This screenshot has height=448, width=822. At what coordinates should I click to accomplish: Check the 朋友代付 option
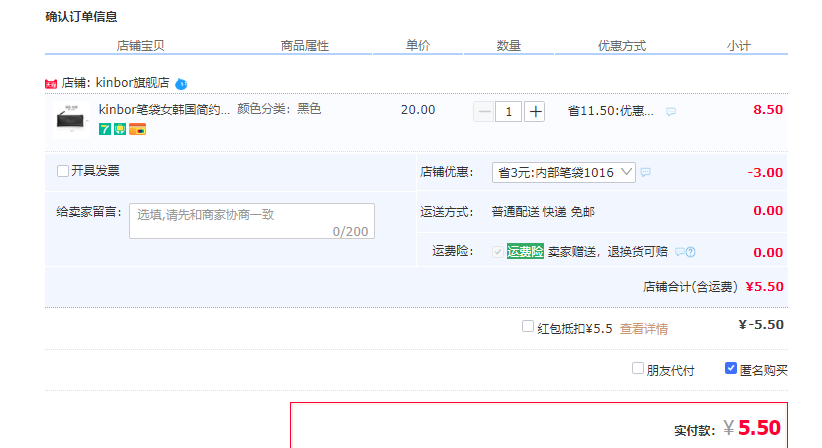(637, 368)
